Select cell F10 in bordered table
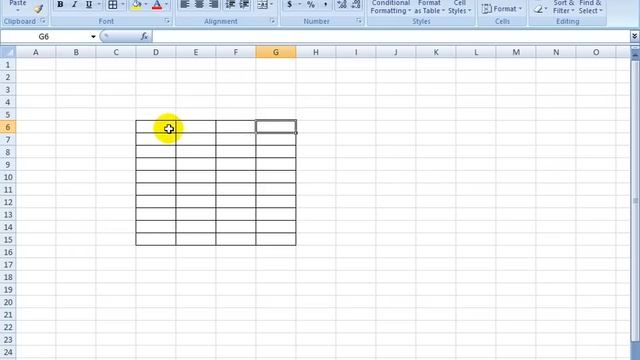Viewport: 640px width, 360px height. 236,177
